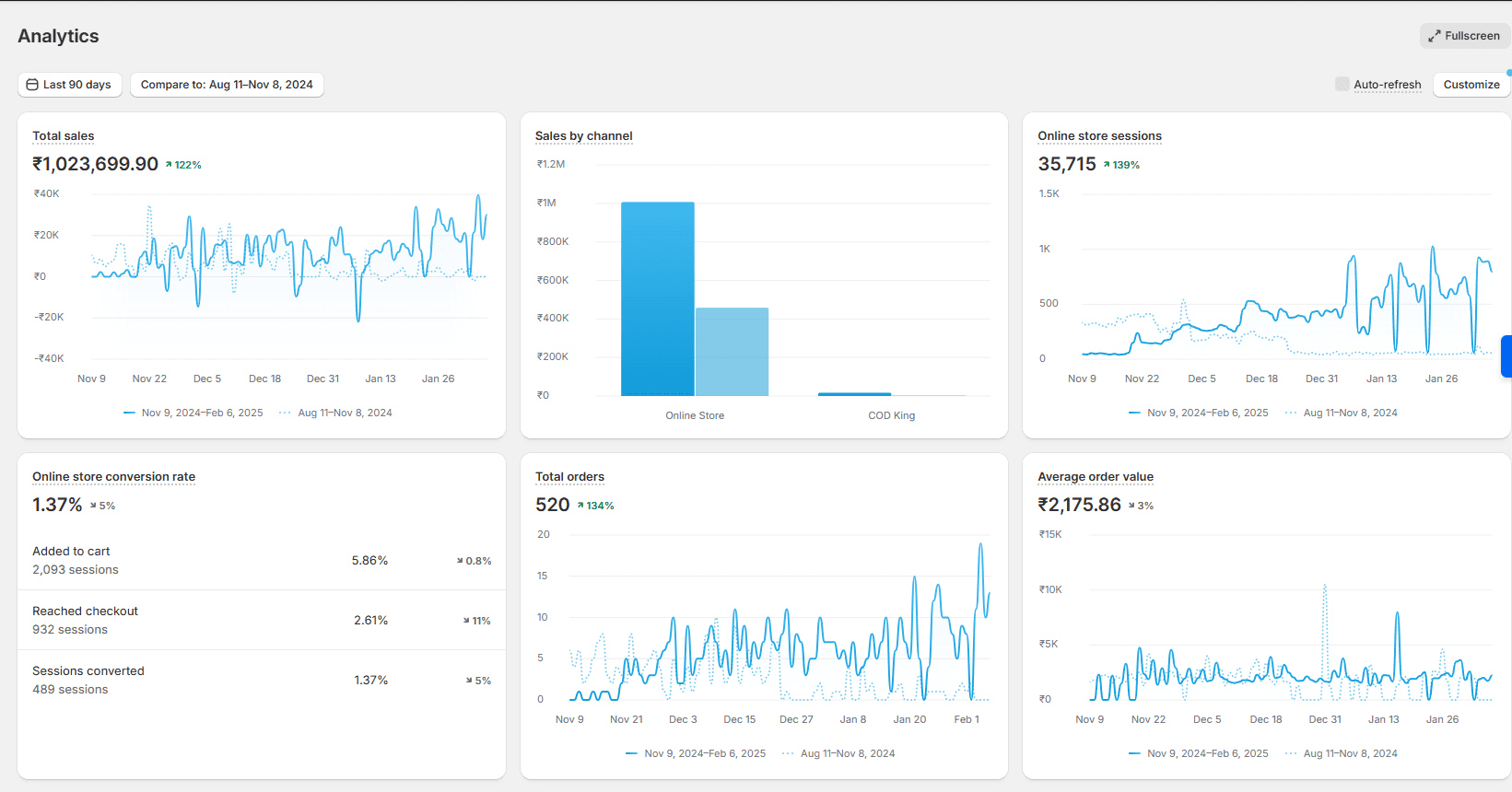The width and height of the screenshot is (1512, 792).
Task: Open the Average order value report
Action: click(1096, 477)
